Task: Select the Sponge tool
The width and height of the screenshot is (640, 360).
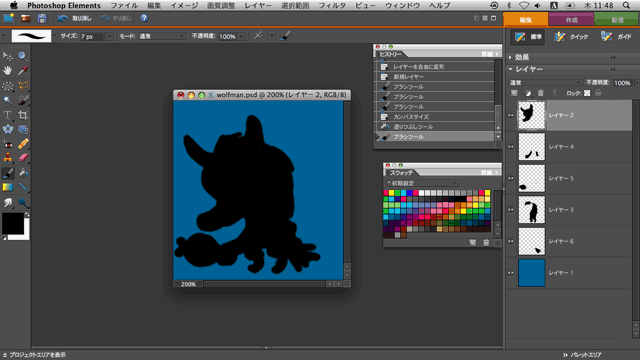Action: [23, 202]
